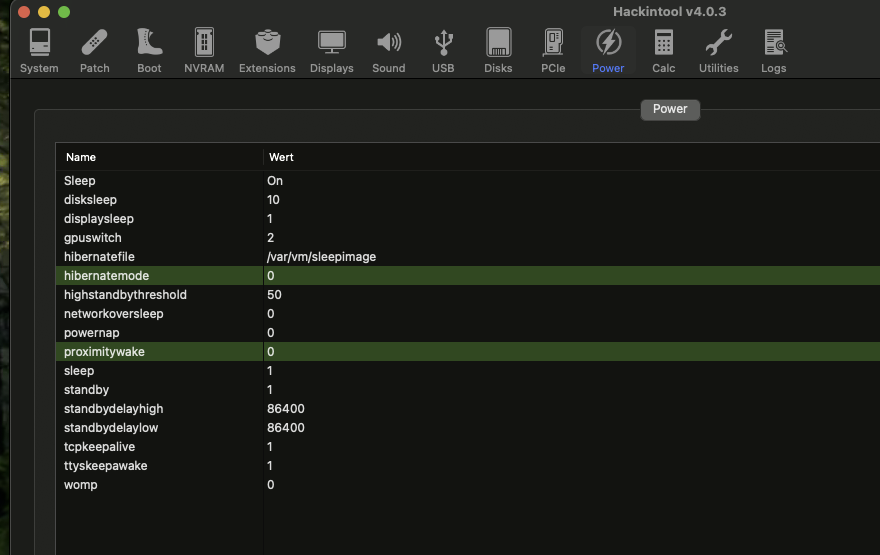This screenshot has height=555, width=880.
Task: Select the hibernatefile row
Action: pos(468,256)
